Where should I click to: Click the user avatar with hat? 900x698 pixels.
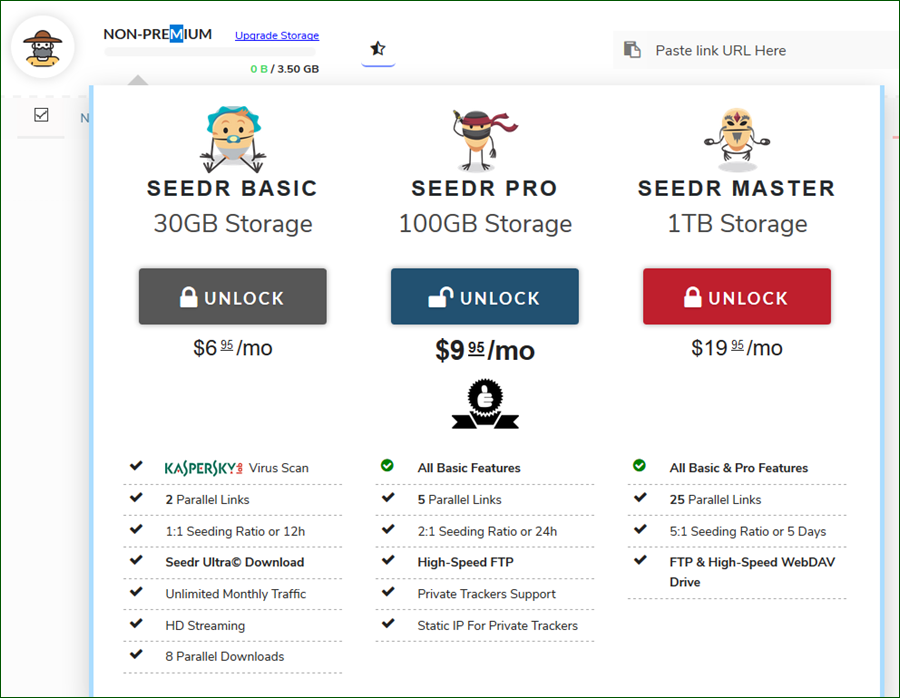click(42, 47)
